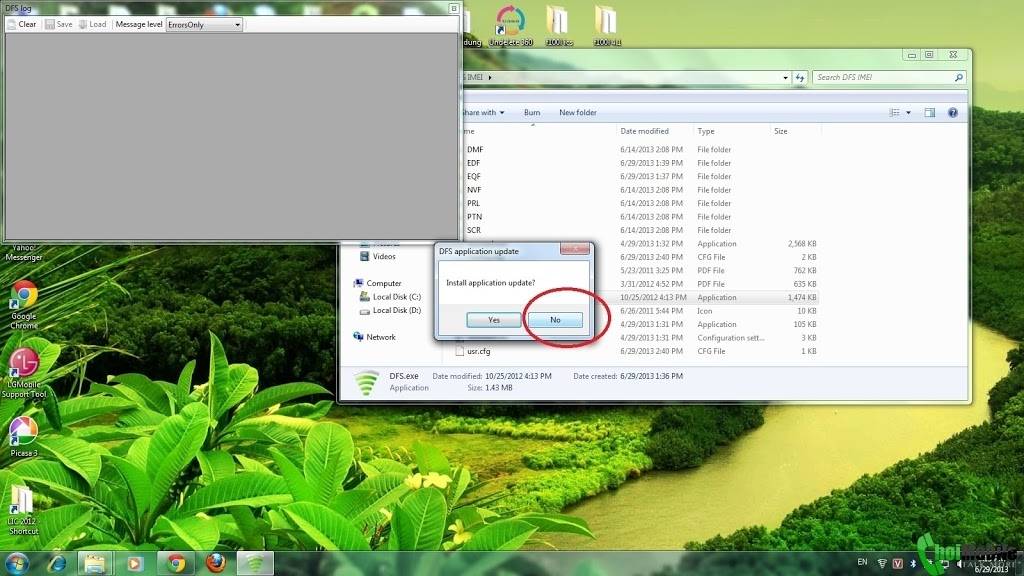Open Windows Explorer from the taskbar
1024x576 pixels.
pyautogui.click(x=95, y=563)
